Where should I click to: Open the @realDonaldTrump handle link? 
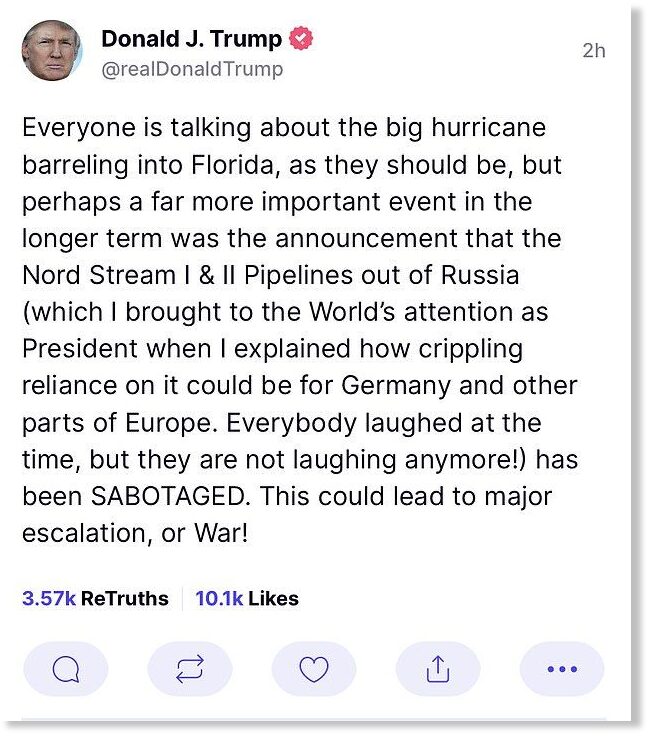pos(192,69)
